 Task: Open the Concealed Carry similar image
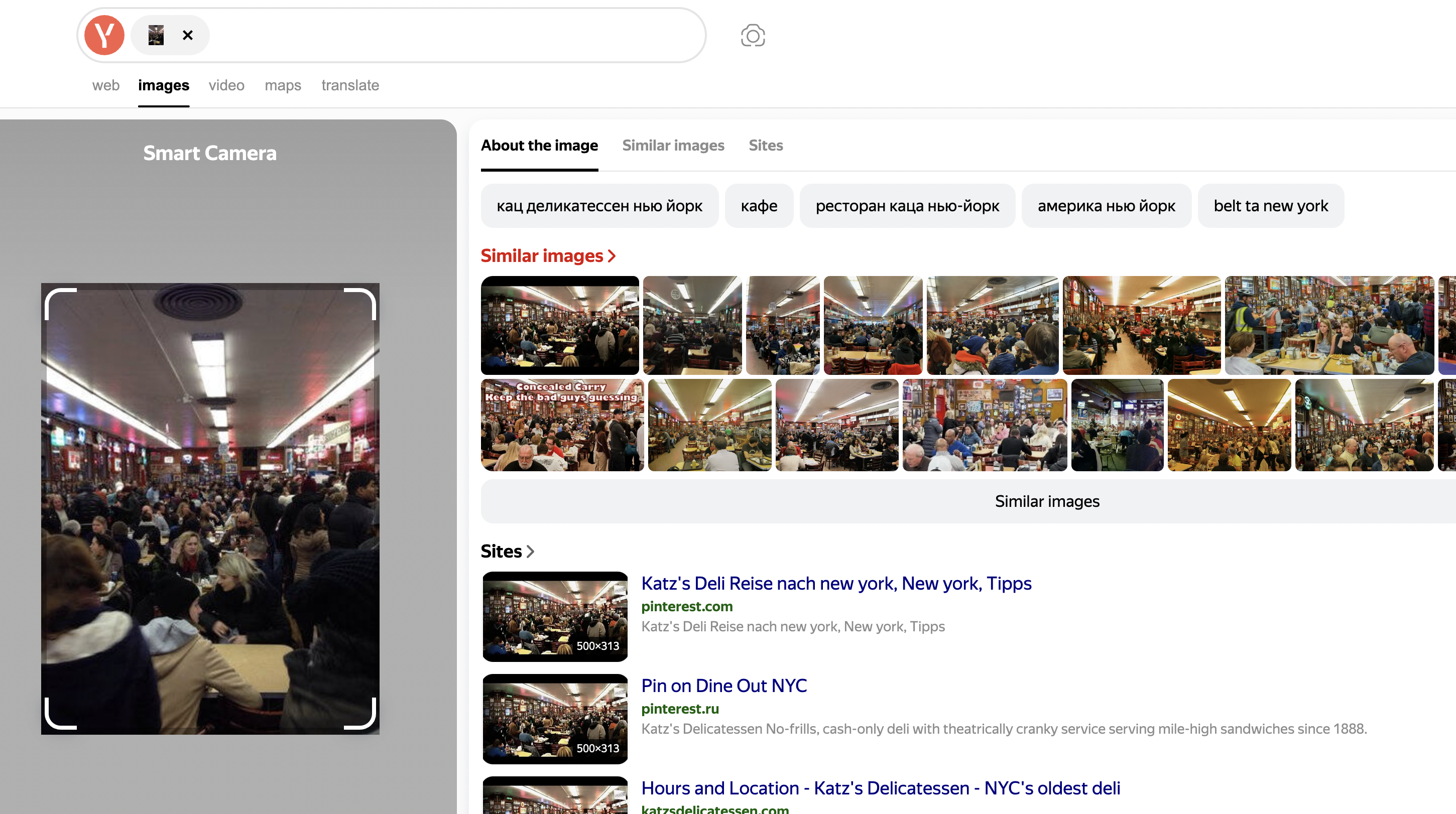click(x=562, y=425)
